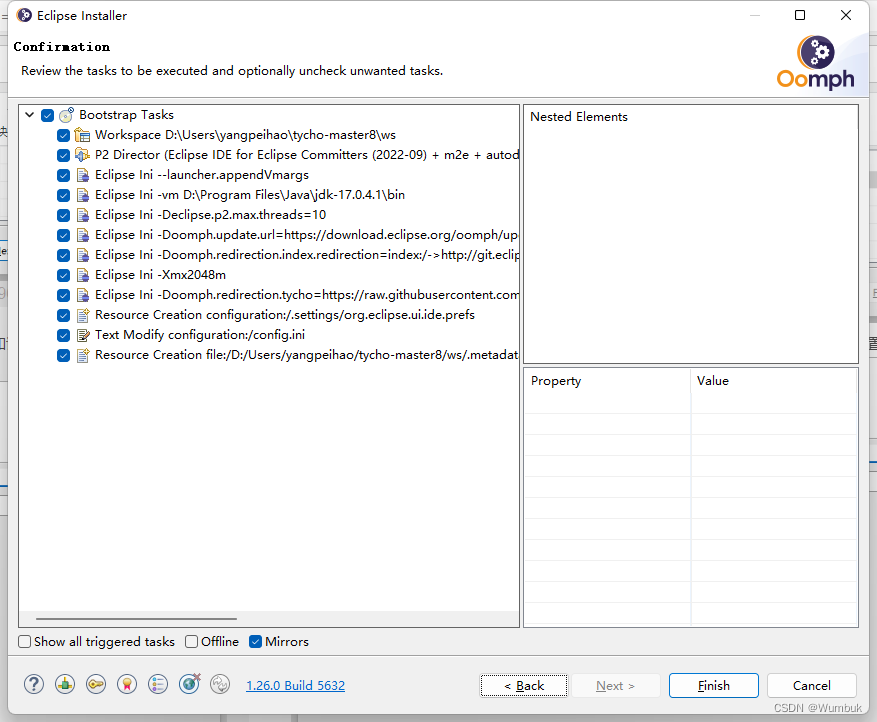Select the Workspace D:\Users\yangpeihao row text
The width and height of the screenshot is (877, 722).
(246, 135)
